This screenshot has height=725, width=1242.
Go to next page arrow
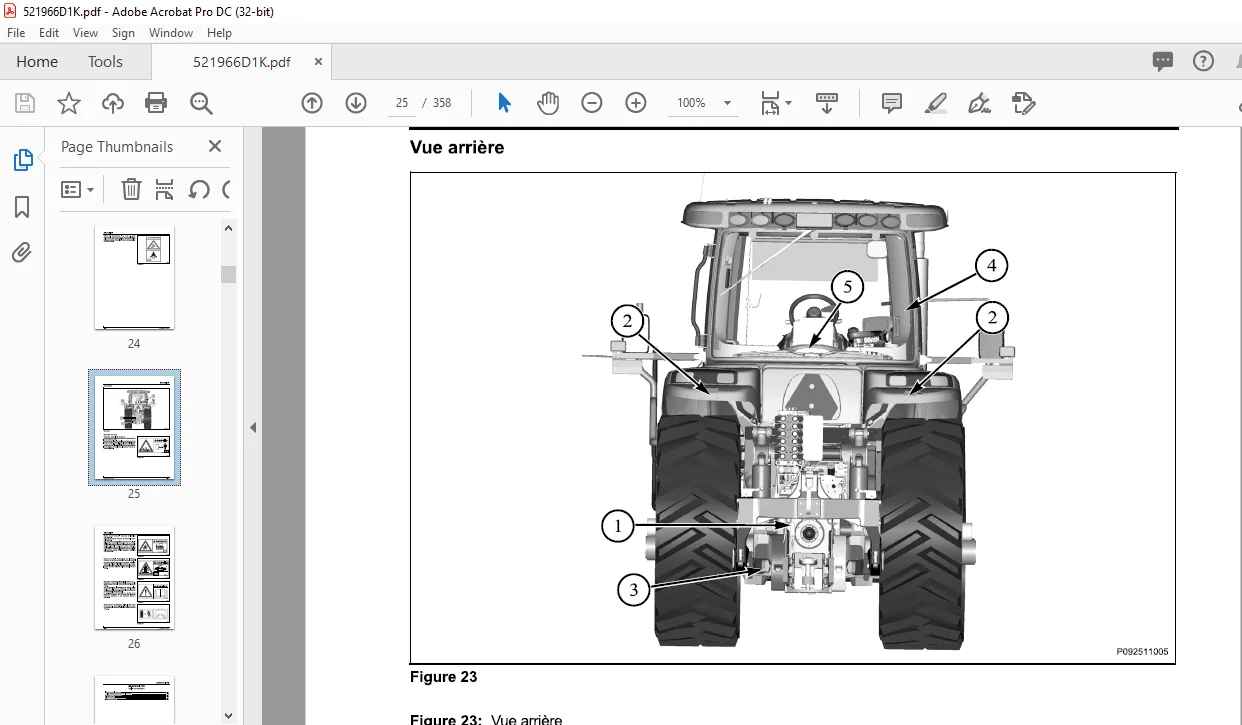coord(356,103)
